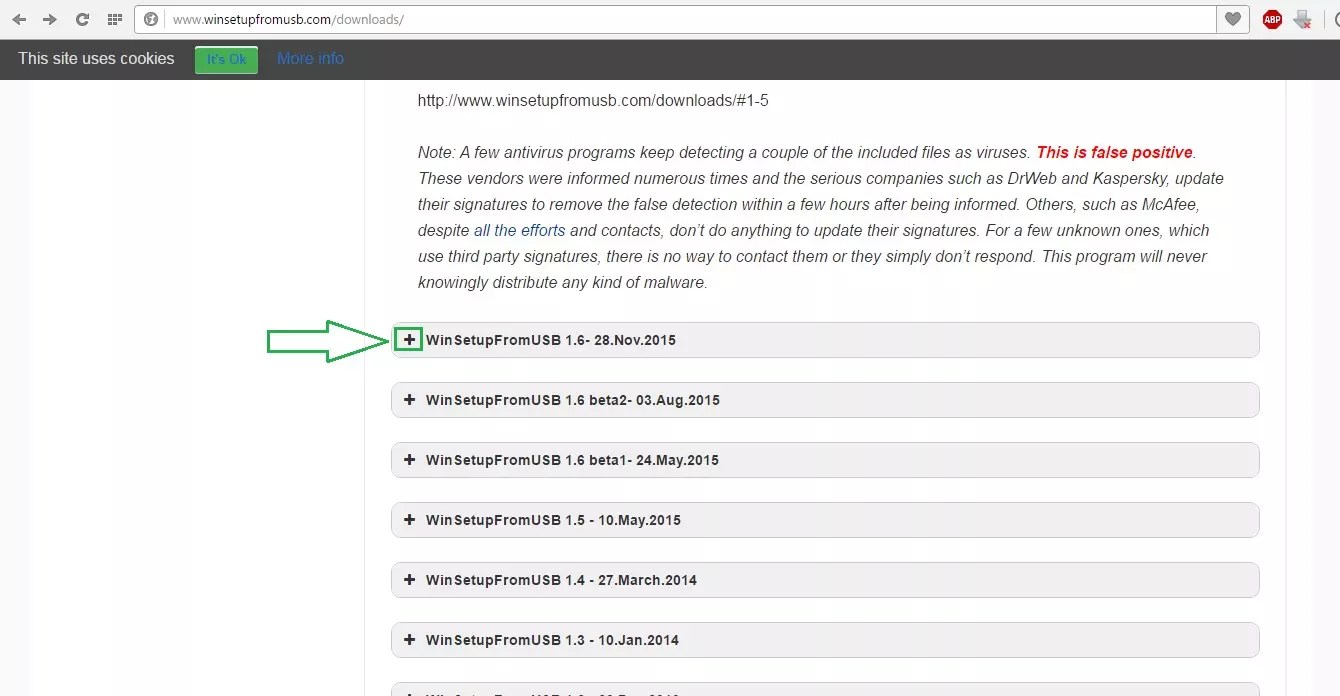Screen dimensions: 1340x696
Task: Click the address bar URL field
Action: [x=680, y=19]
